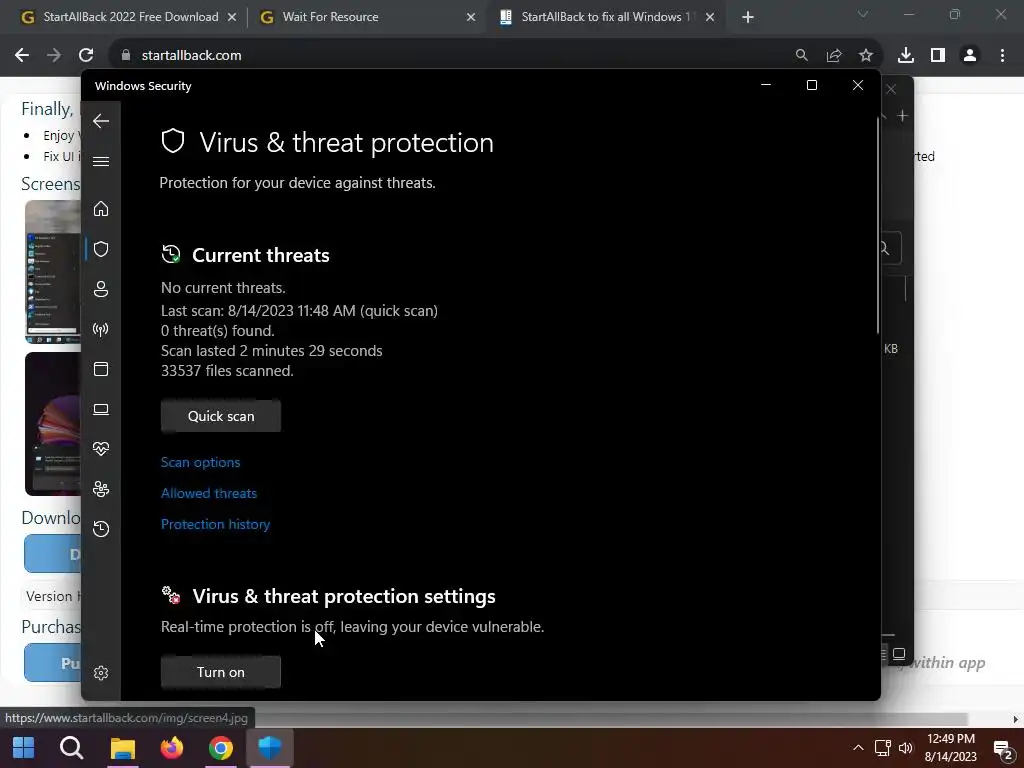
Task: Open Chrome three-dot menu
Action: coord(1002,56)
